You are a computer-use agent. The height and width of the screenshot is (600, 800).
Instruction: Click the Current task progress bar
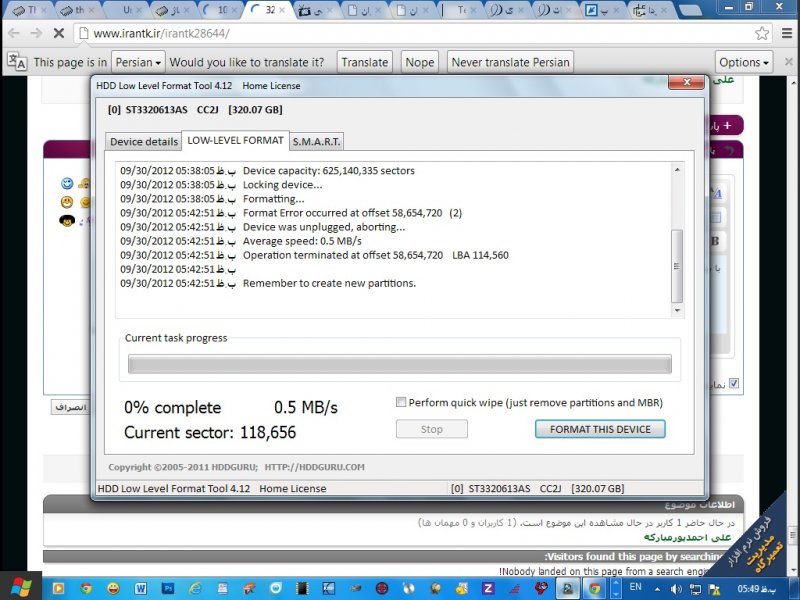(399, 364)
